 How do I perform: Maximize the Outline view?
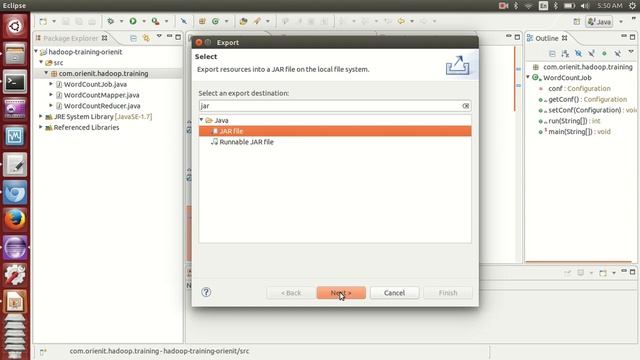(x=632, y=37)
